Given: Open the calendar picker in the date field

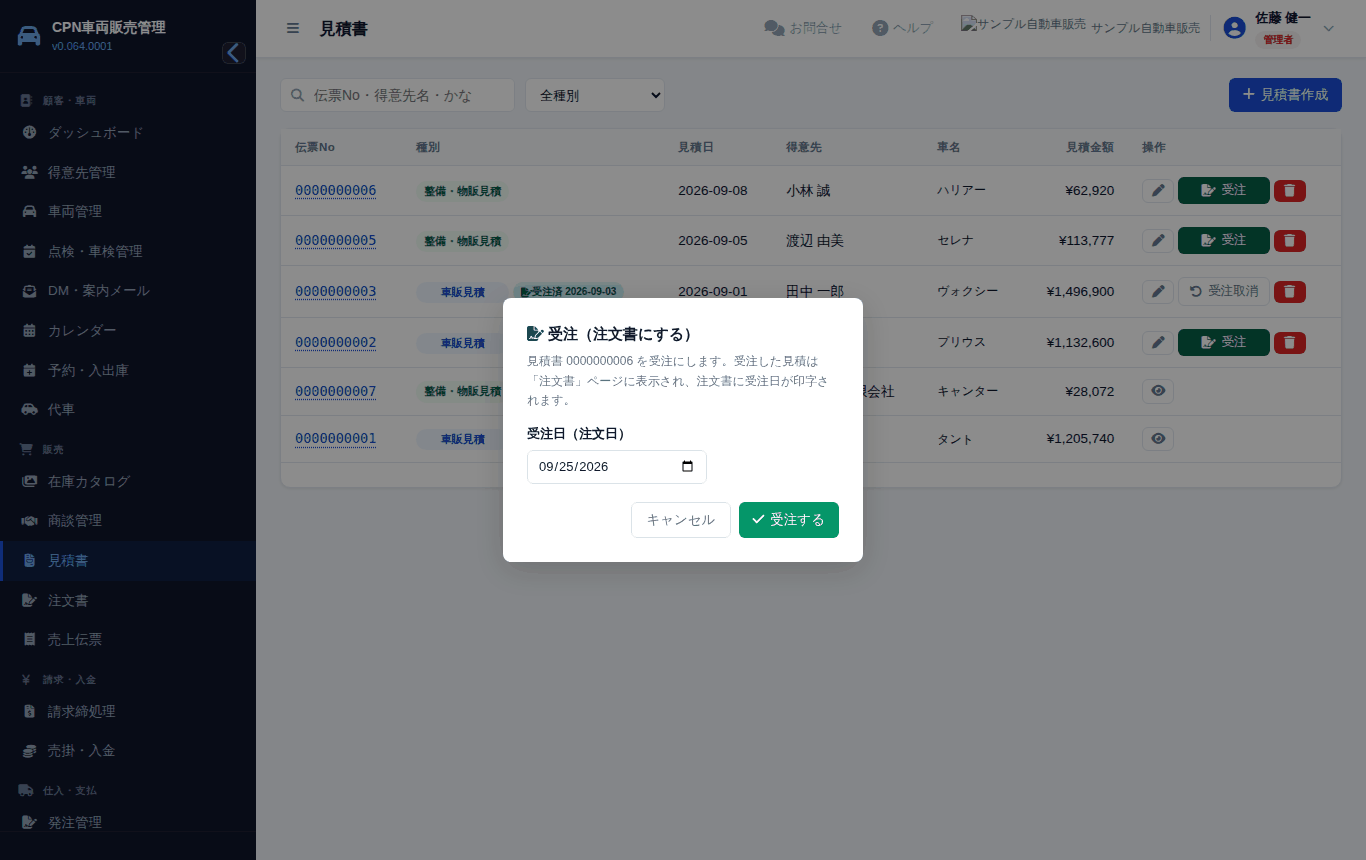Looking at the screenshot, I should coord(687,467).
